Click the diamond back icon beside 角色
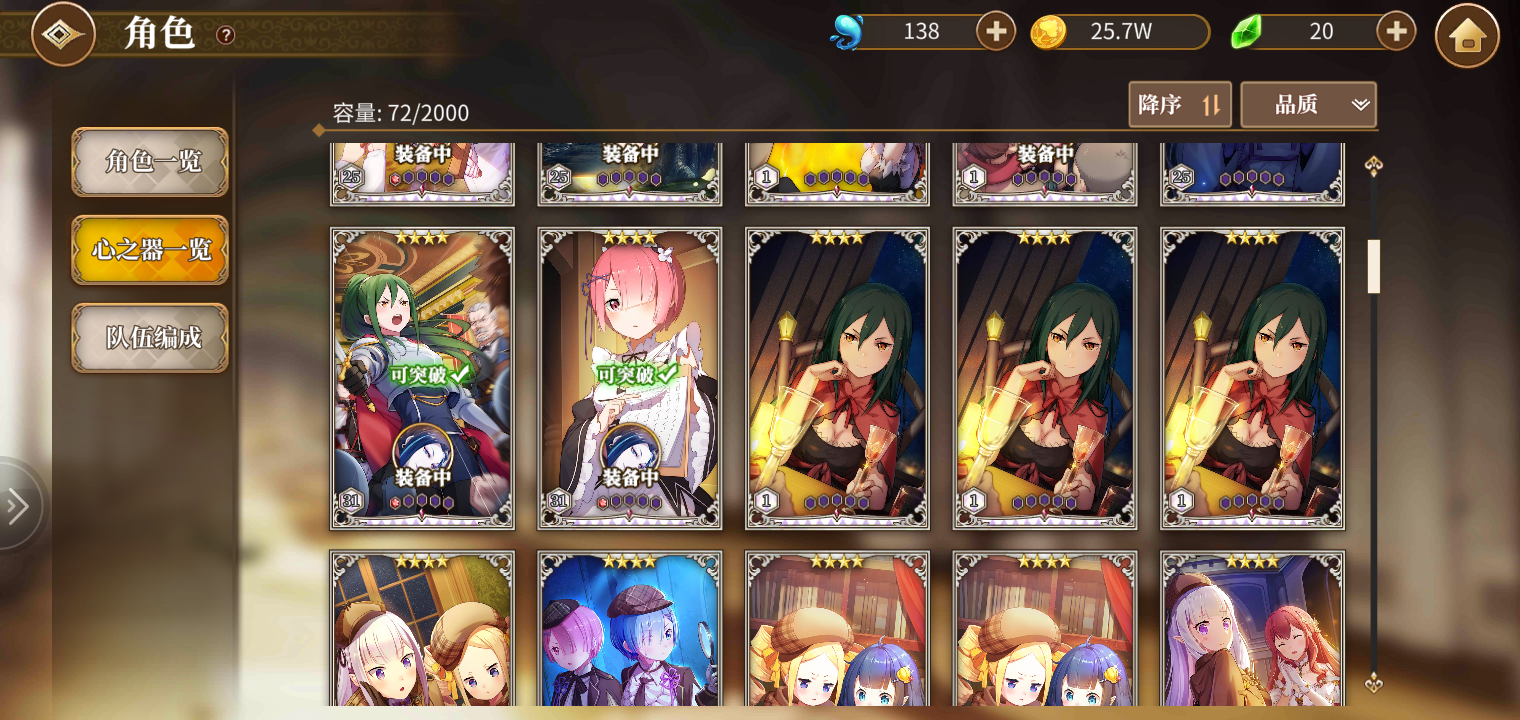This screenshot has height=720, width=1520. pos(63,34)
